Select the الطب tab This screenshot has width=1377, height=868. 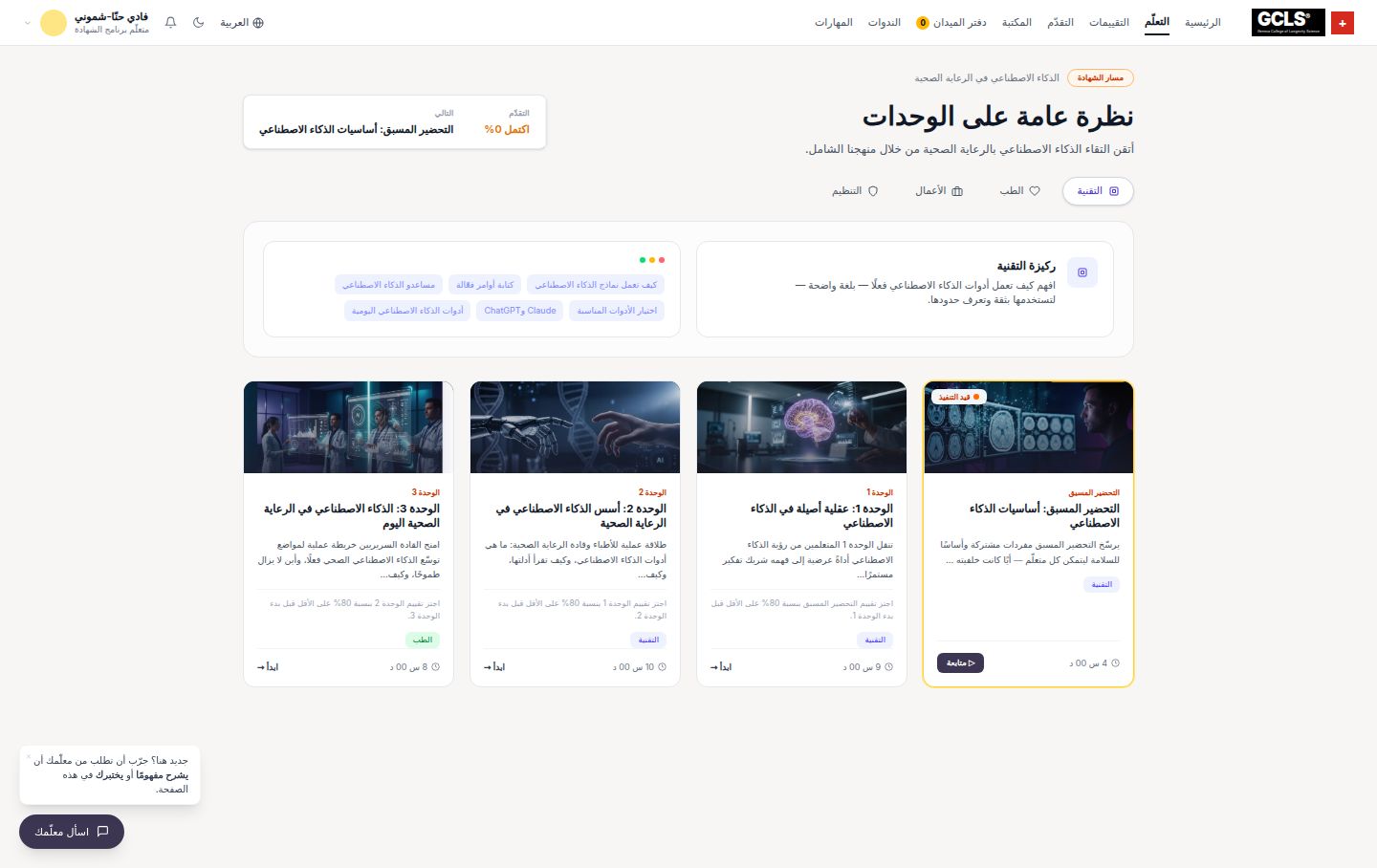click(x=1019, y=191)
